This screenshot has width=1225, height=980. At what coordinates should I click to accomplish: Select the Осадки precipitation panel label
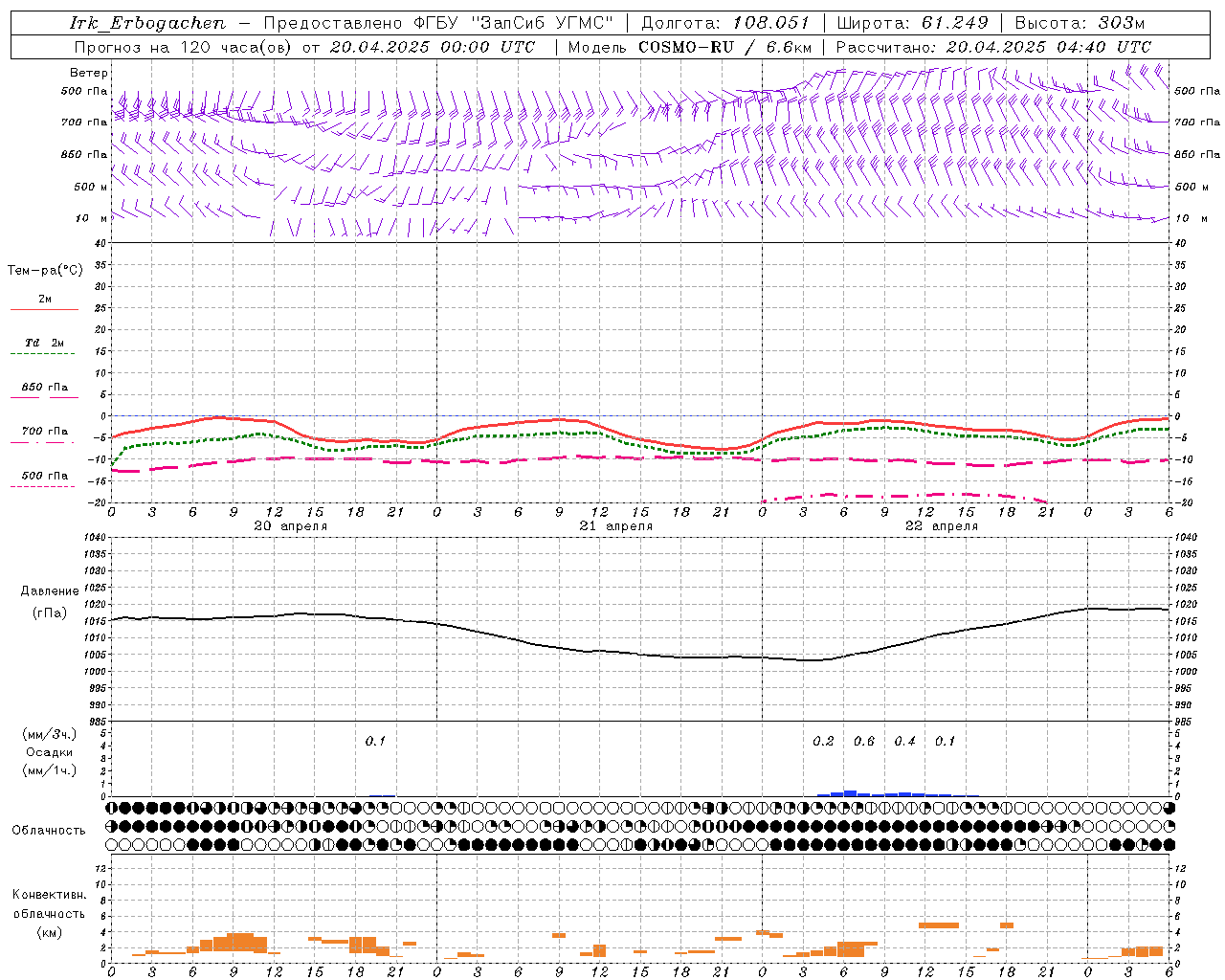point(48,752)
